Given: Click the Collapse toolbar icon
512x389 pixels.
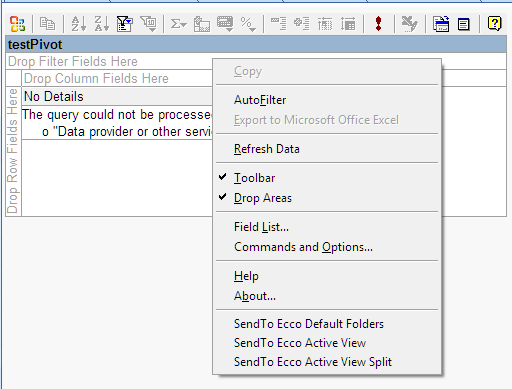Looking at the screenshot, I should click(x=278, y=24).
